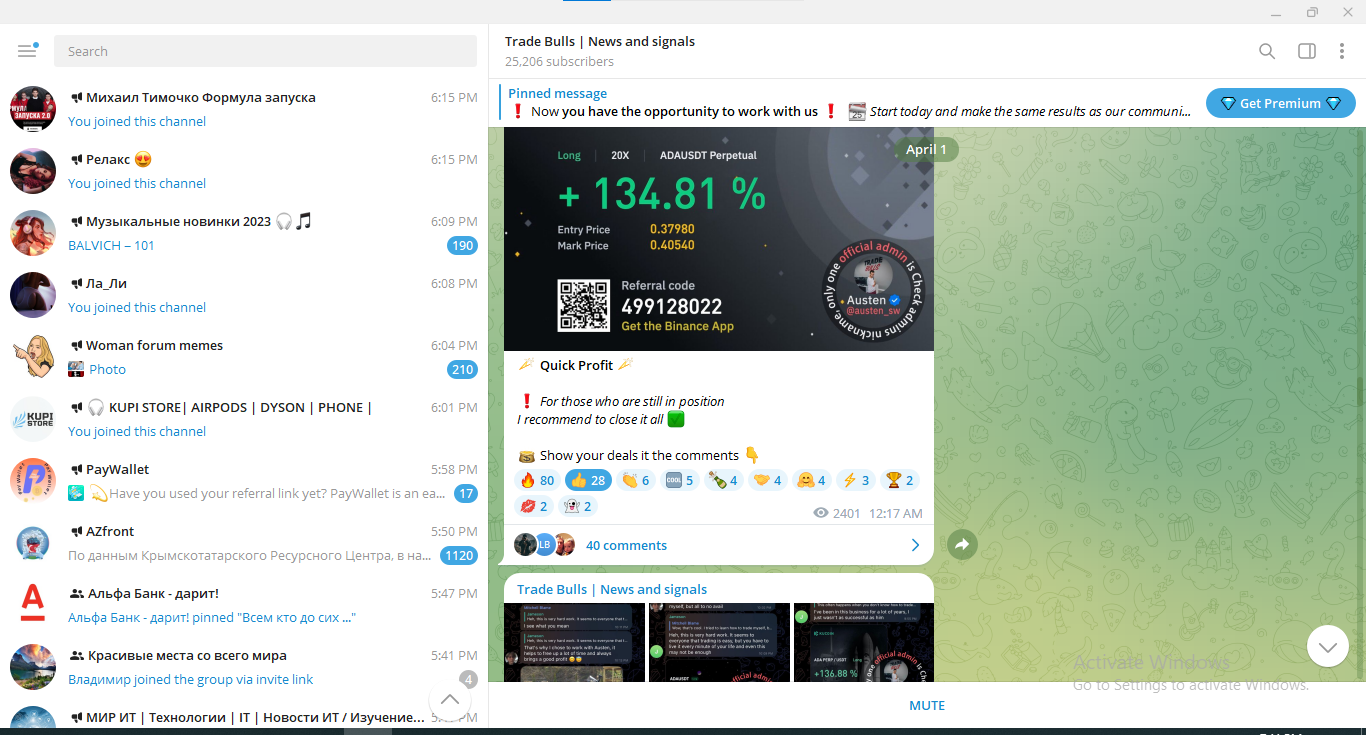This screenshot has width=1366, height=735.
Task: Add kiss lips reaction with 2
Action: point(533,506)
